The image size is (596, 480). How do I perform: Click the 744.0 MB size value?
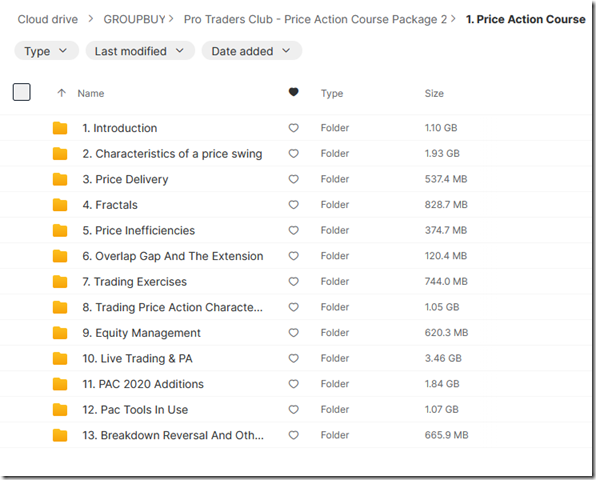tap(446, 282)
